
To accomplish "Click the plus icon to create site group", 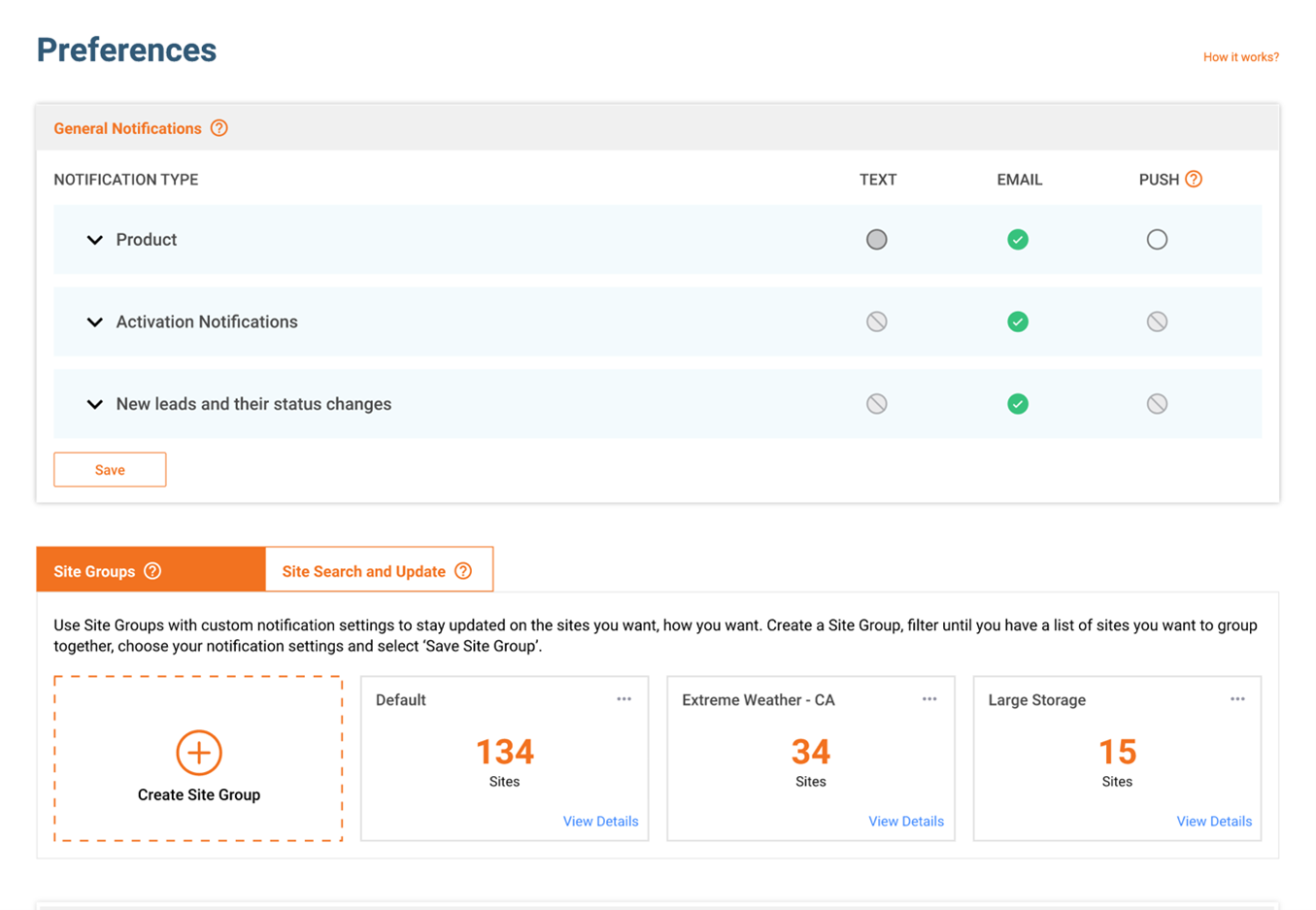I will coord(199,753).
